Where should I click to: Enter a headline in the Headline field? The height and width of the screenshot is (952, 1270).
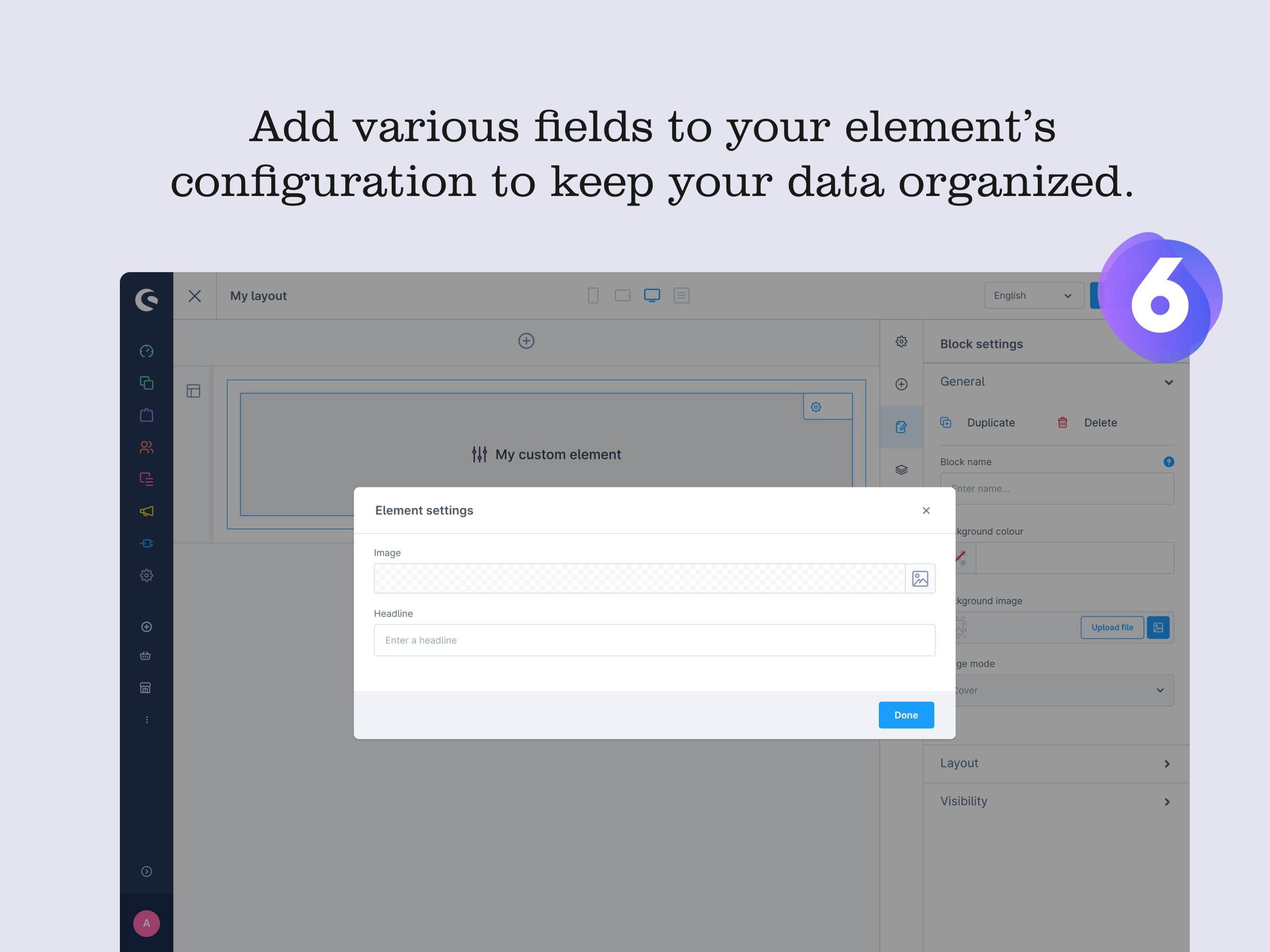click(654, 640)
